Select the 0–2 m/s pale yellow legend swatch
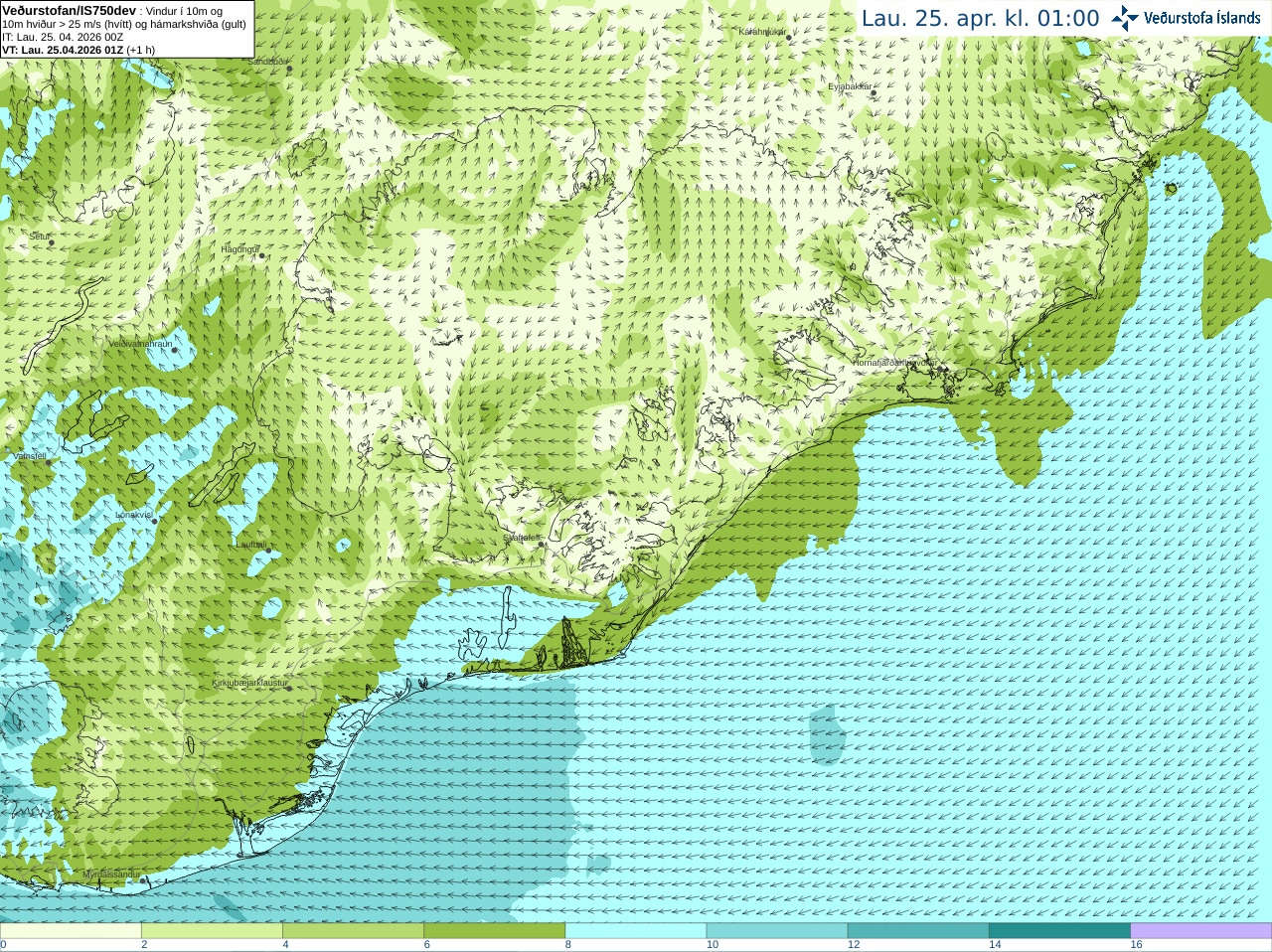This screenshot has width=1272, height=952. click(71, 931)
